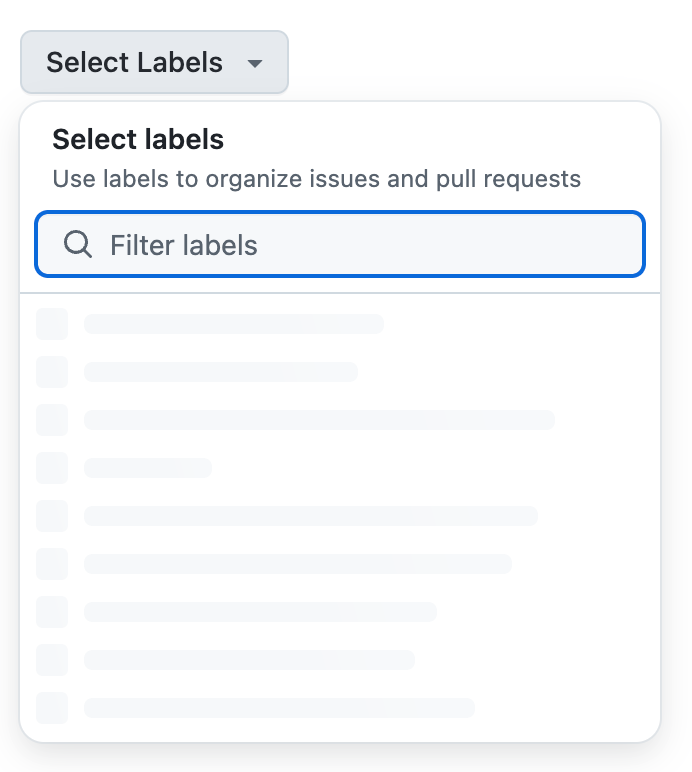Click the eighth loading placeholder square
The height and width of the screenshot is (772, 692).
[x=52, y=660]
